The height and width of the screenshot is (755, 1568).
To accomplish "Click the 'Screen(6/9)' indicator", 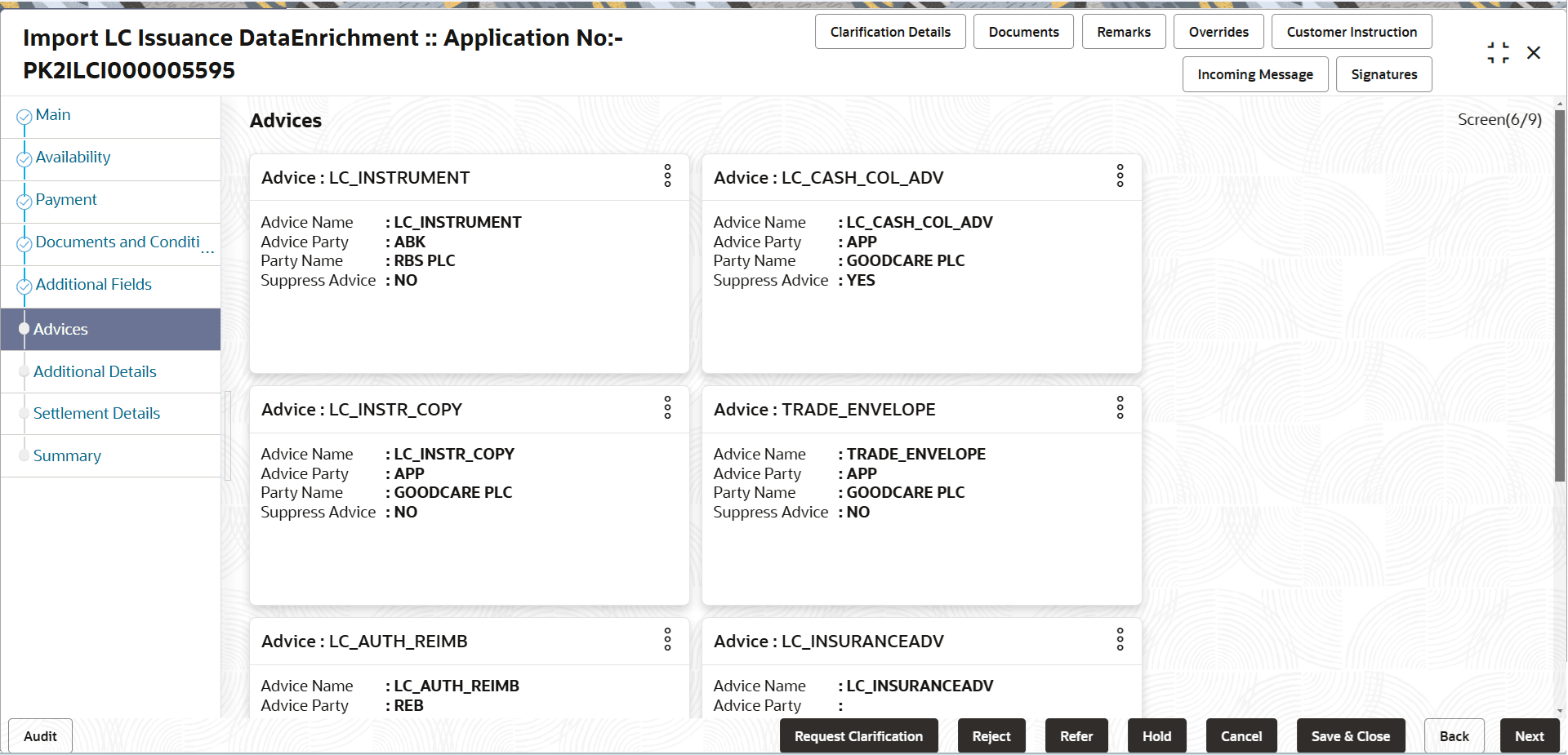I will (1500, 120).
